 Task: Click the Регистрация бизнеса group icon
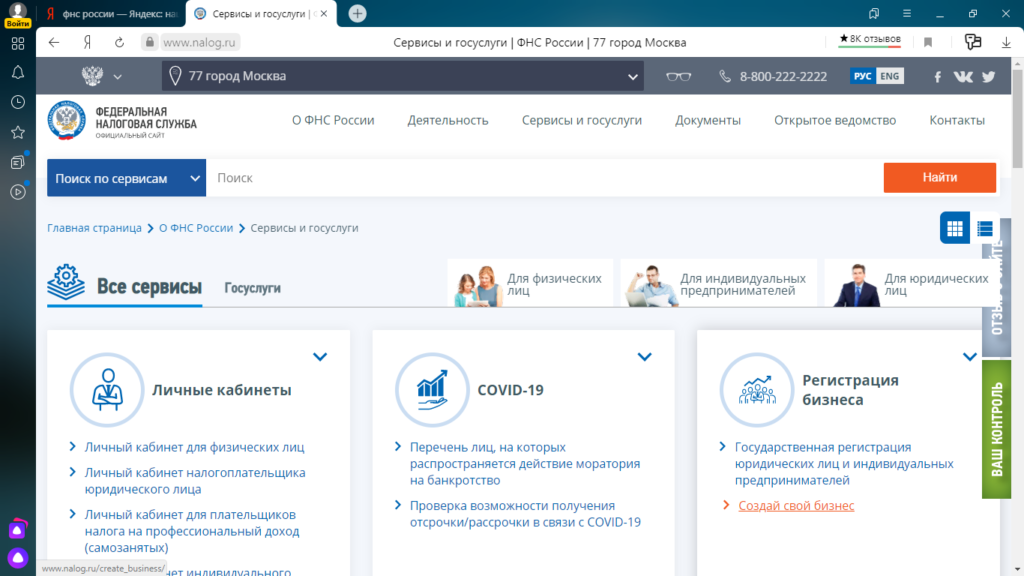point(757,390)
